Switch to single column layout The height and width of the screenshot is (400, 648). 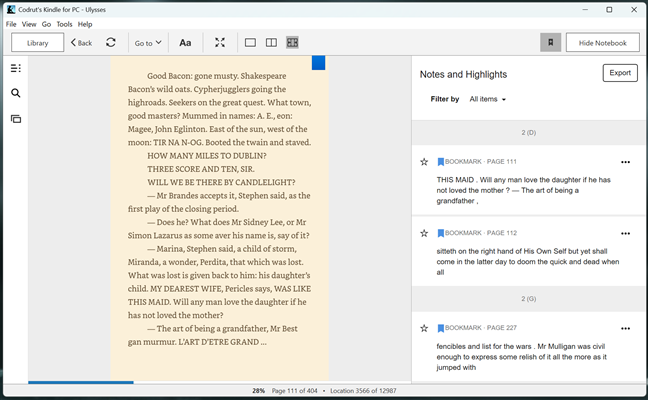point(250,43)
